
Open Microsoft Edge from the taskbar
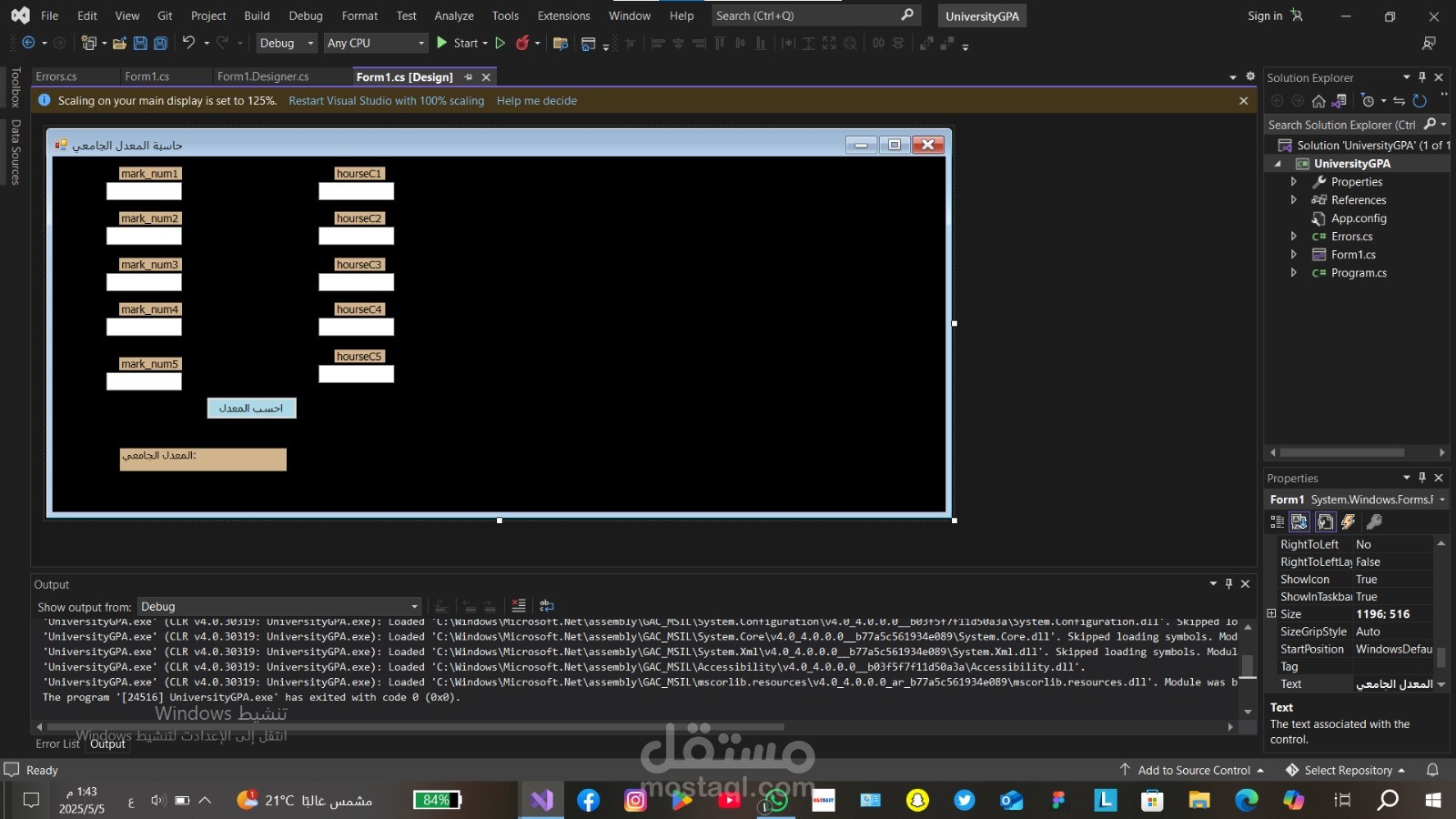point(1246,800)
